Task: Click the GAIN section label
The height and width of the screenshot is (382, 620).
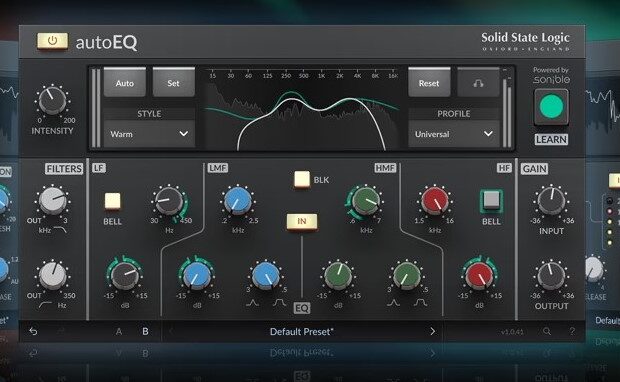Action: point(534,169)
